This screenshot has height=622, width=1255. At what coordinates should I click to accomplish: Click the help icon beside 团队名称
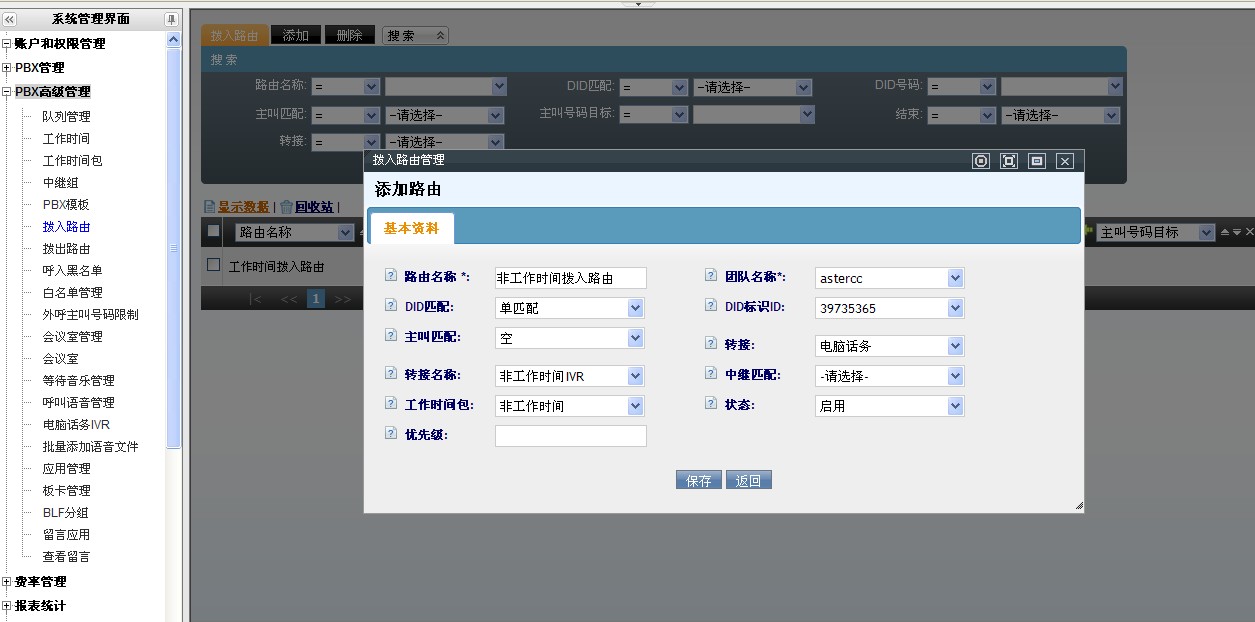pyautogui.click(x=711, y=276)
